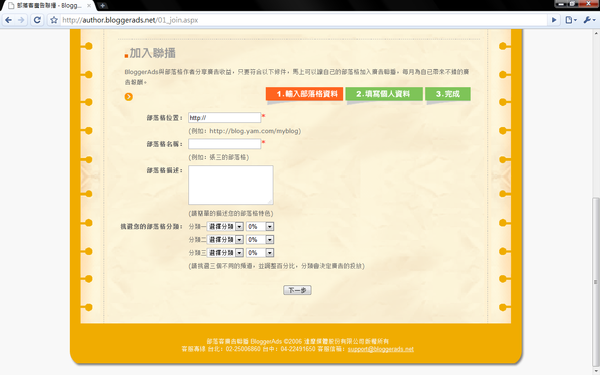Click the browser Back arrow

(x=8, y=20)
